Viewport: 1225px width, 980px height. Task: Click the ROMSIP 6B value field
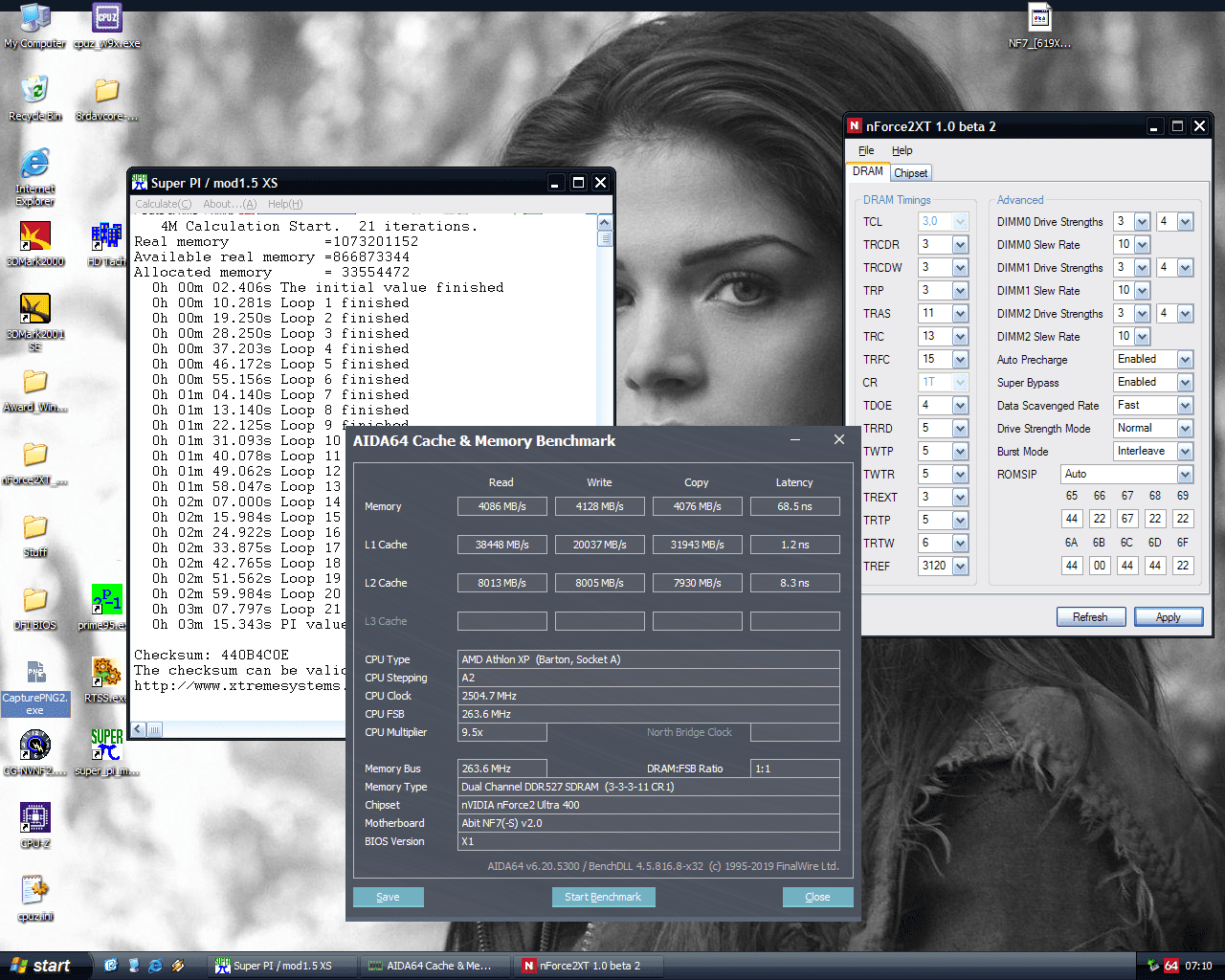tap(1100, 566)
